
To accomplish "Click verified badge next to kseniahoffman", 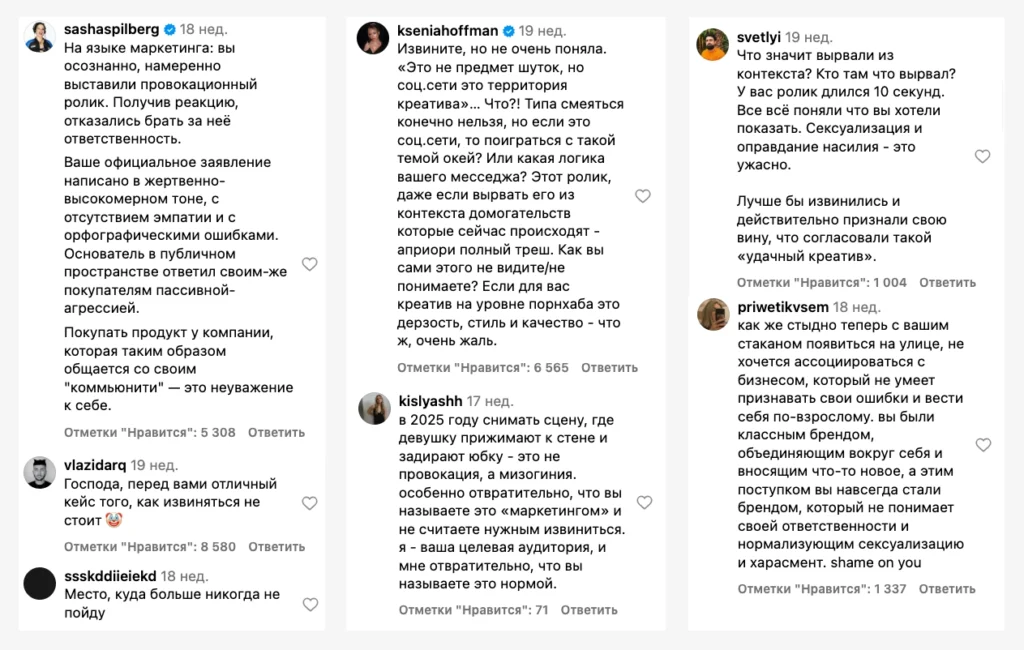I will click(x=509, y=30).
